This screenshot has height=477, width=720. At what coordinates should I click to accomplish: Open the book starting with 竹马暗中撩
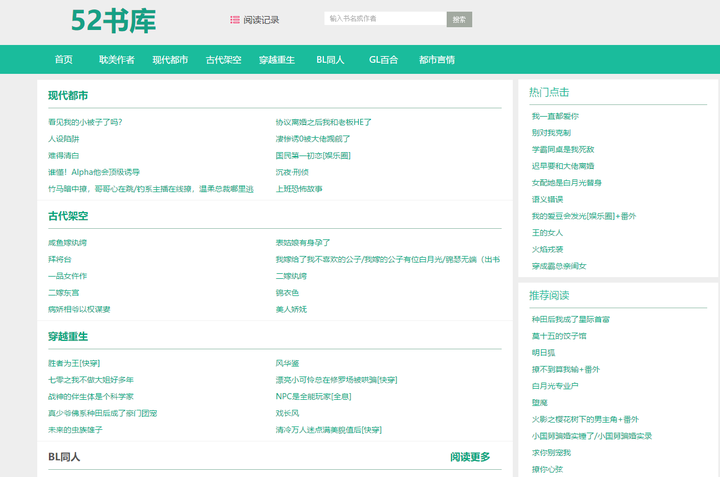pyautogui.click(x=151, y=189)
